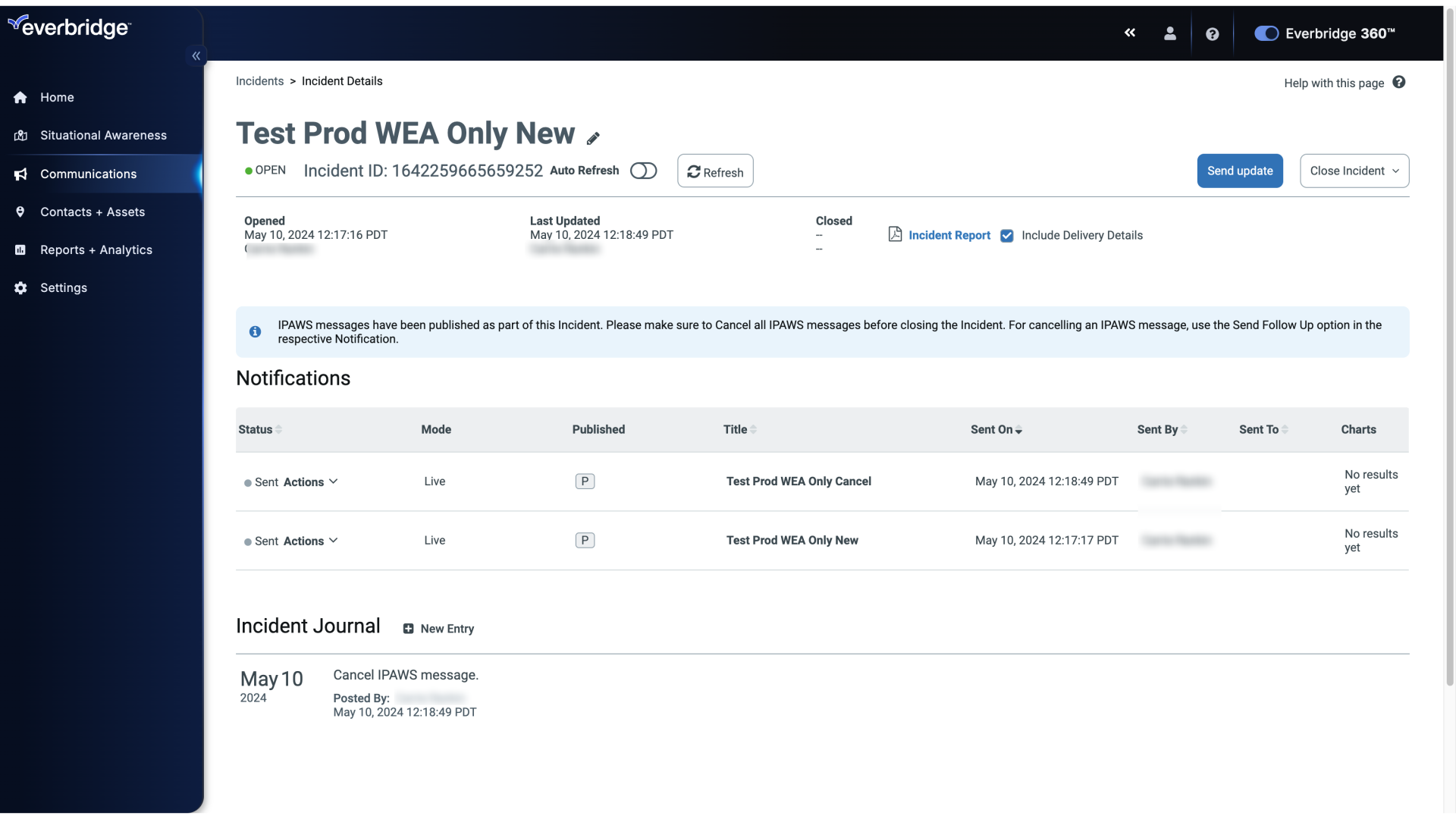Enable the Everbridge 360 toggle

(1265, 33)
